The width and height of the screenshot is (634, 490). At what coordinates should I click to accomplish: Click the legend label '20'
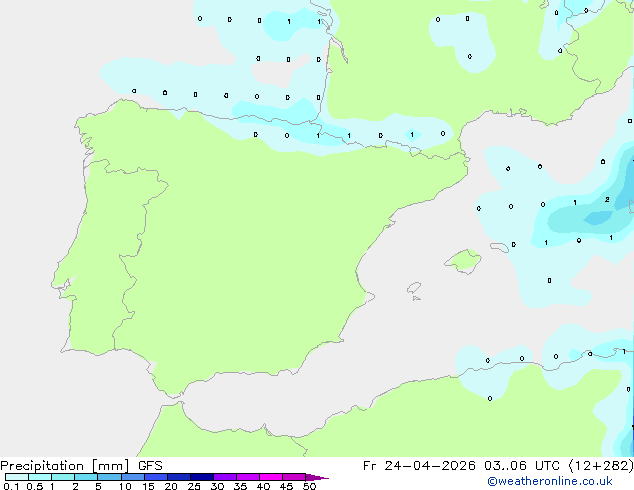(171, 486)
